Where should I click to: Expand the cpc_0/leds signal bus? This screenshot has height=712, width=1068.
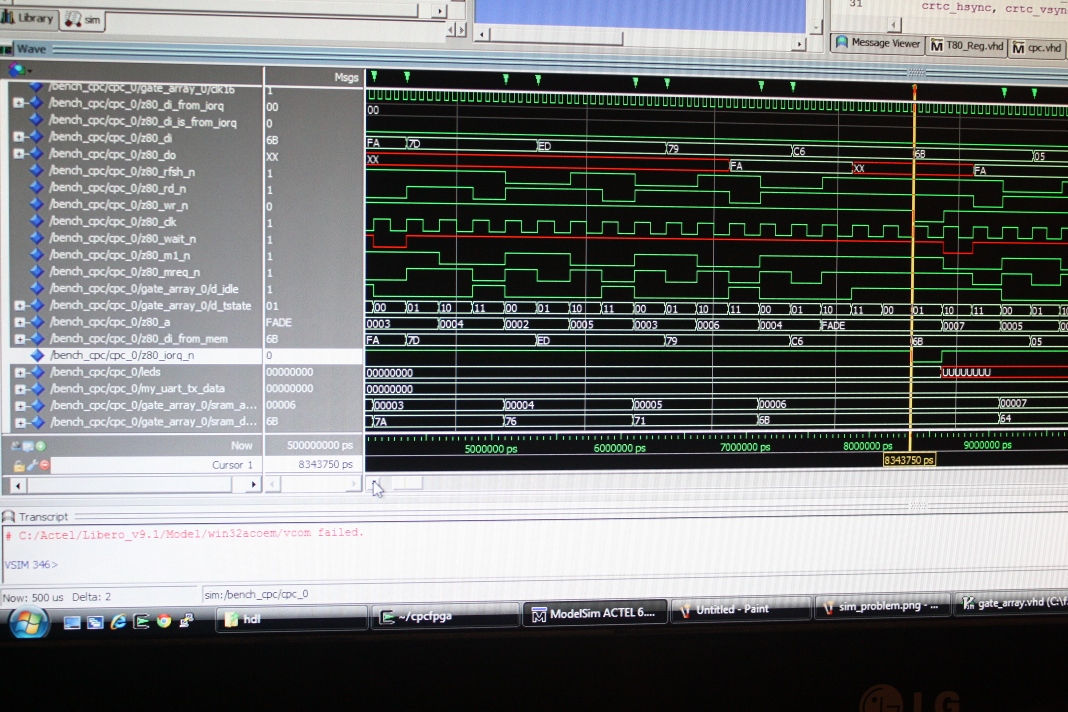click(x=20, y=372)
